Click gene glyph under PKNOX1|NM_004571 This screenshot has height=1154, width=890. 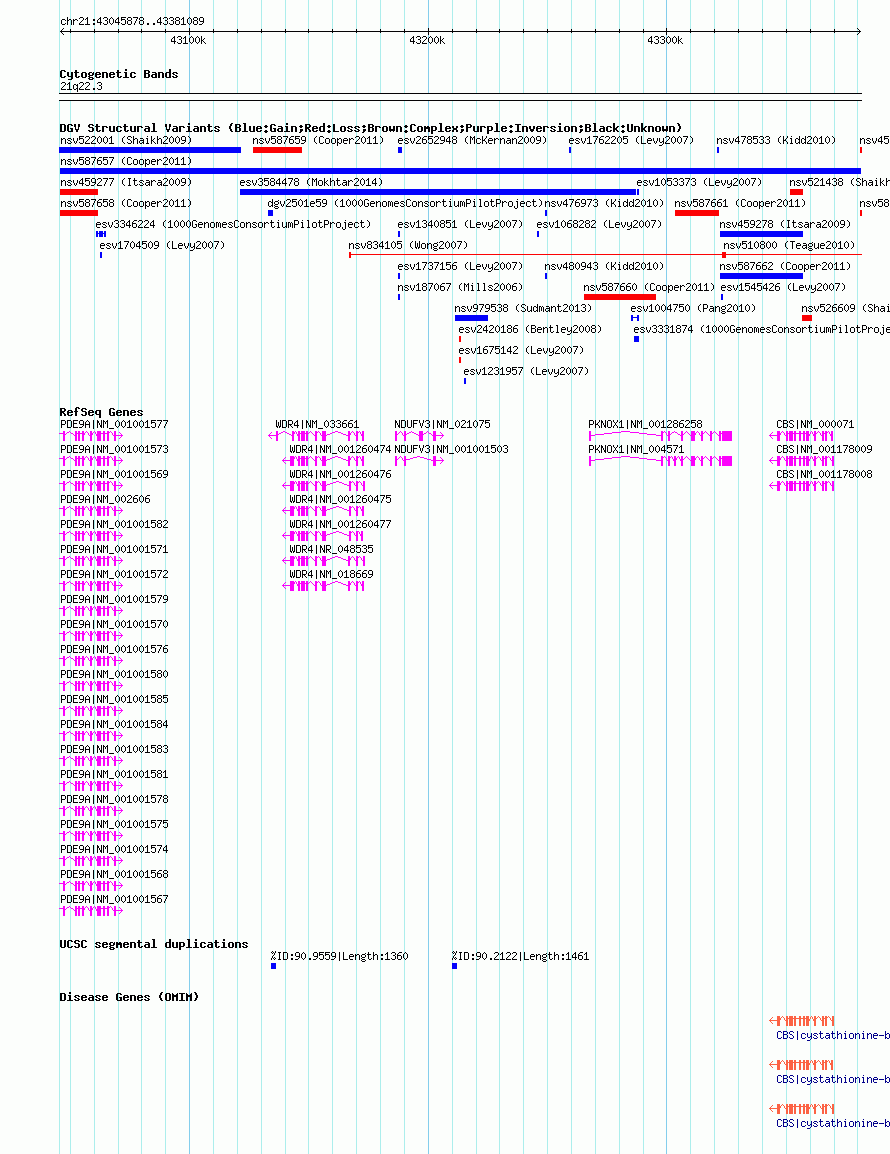click(660, 461)
